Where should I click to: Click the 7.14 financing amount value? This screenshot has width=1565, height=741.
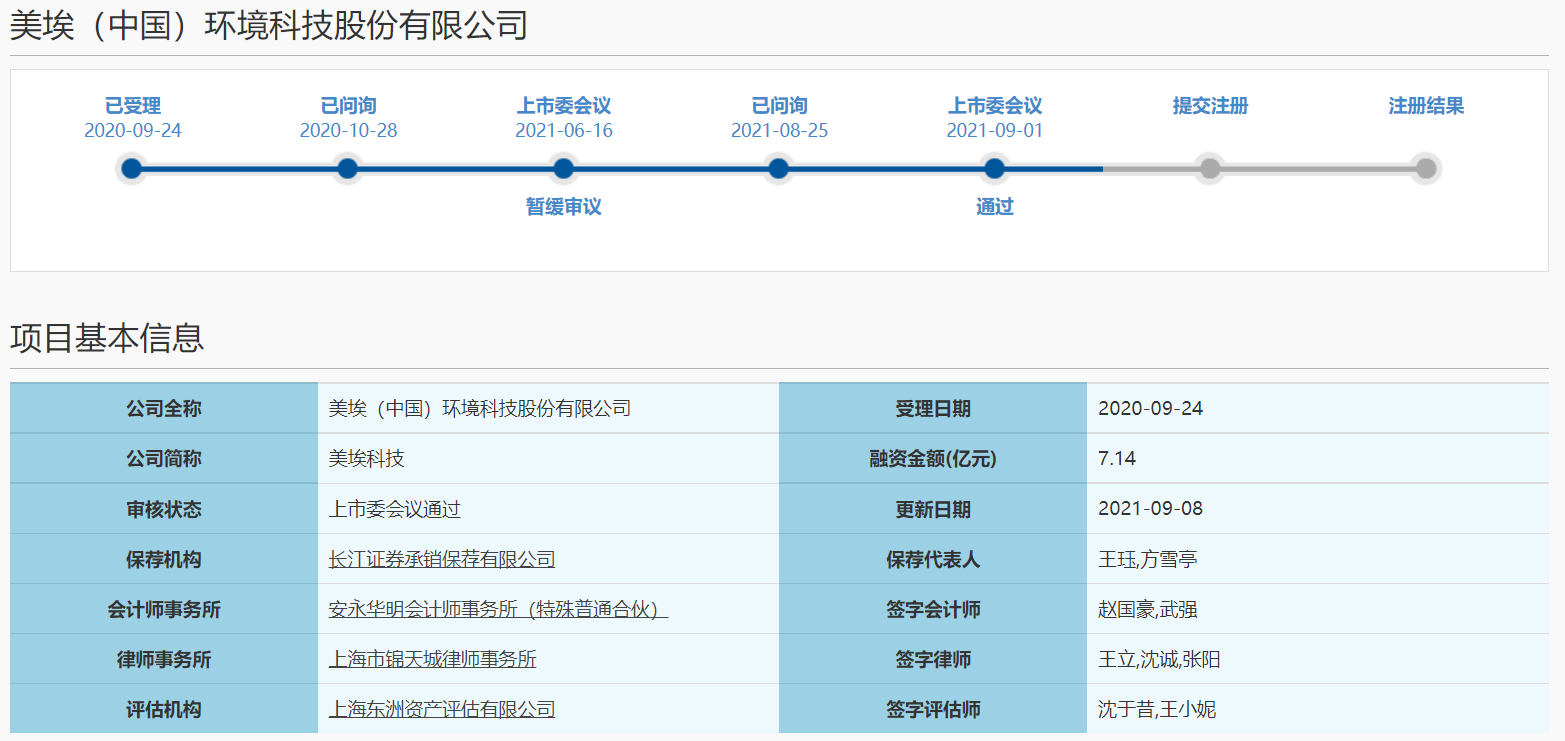(x=1117, y=459)
